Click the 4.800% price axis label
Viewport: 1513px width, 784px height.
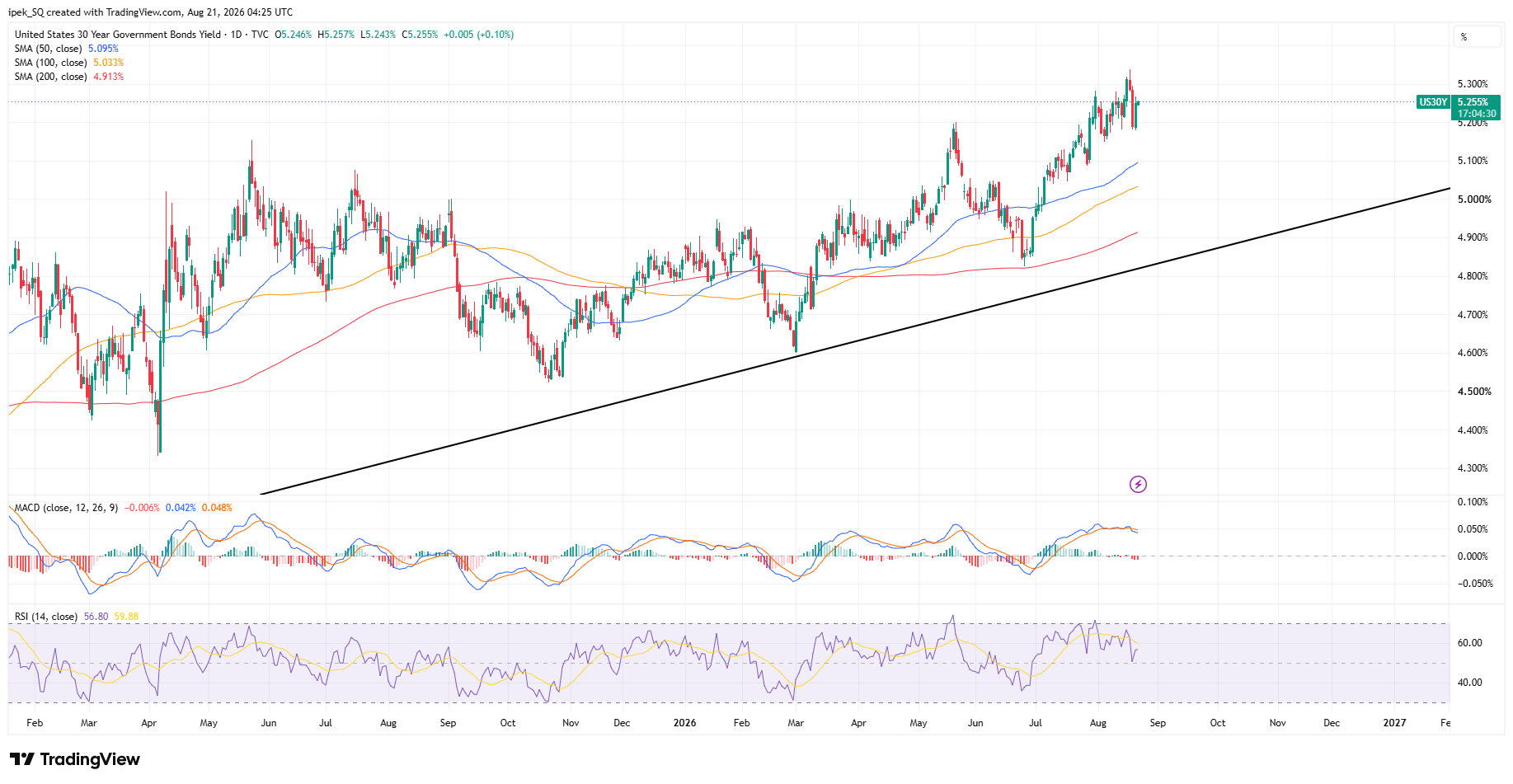tap(1473, 276)
